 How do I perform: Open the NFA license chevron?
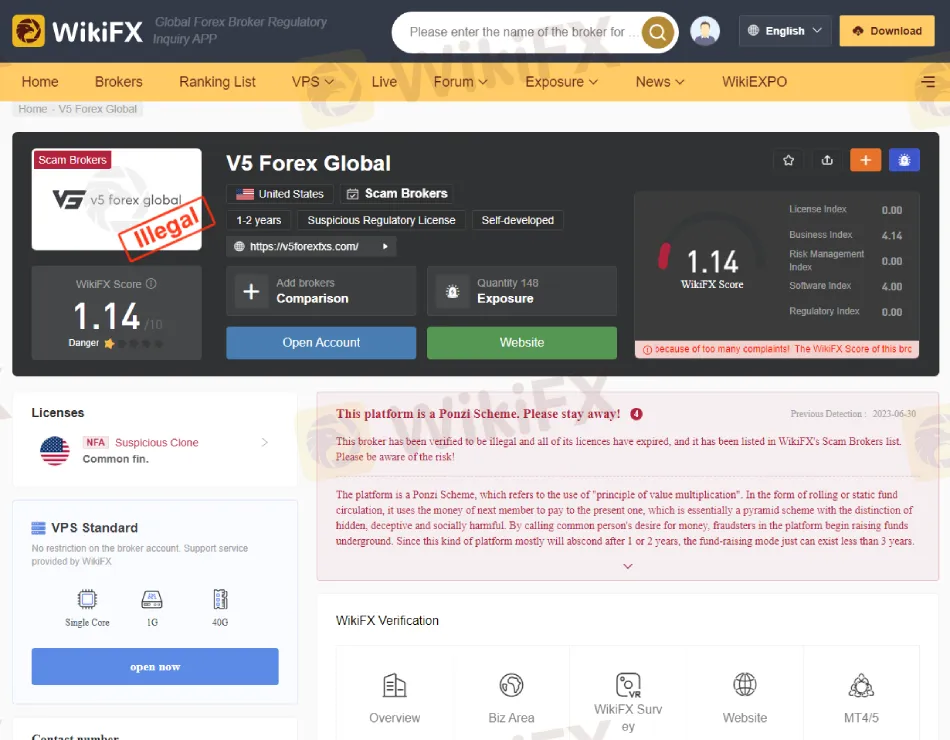[x=264, y=442]
